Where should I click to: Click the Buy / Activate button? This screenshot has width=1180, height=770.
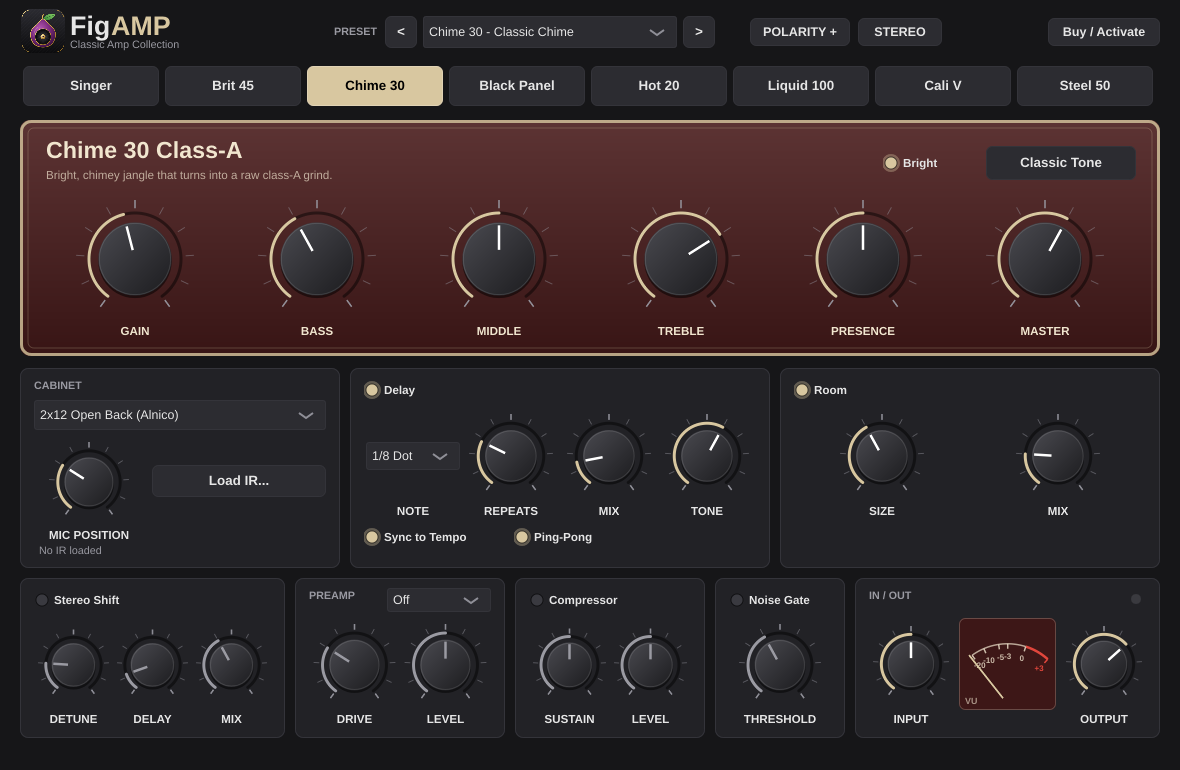(x=1103, y=32)
